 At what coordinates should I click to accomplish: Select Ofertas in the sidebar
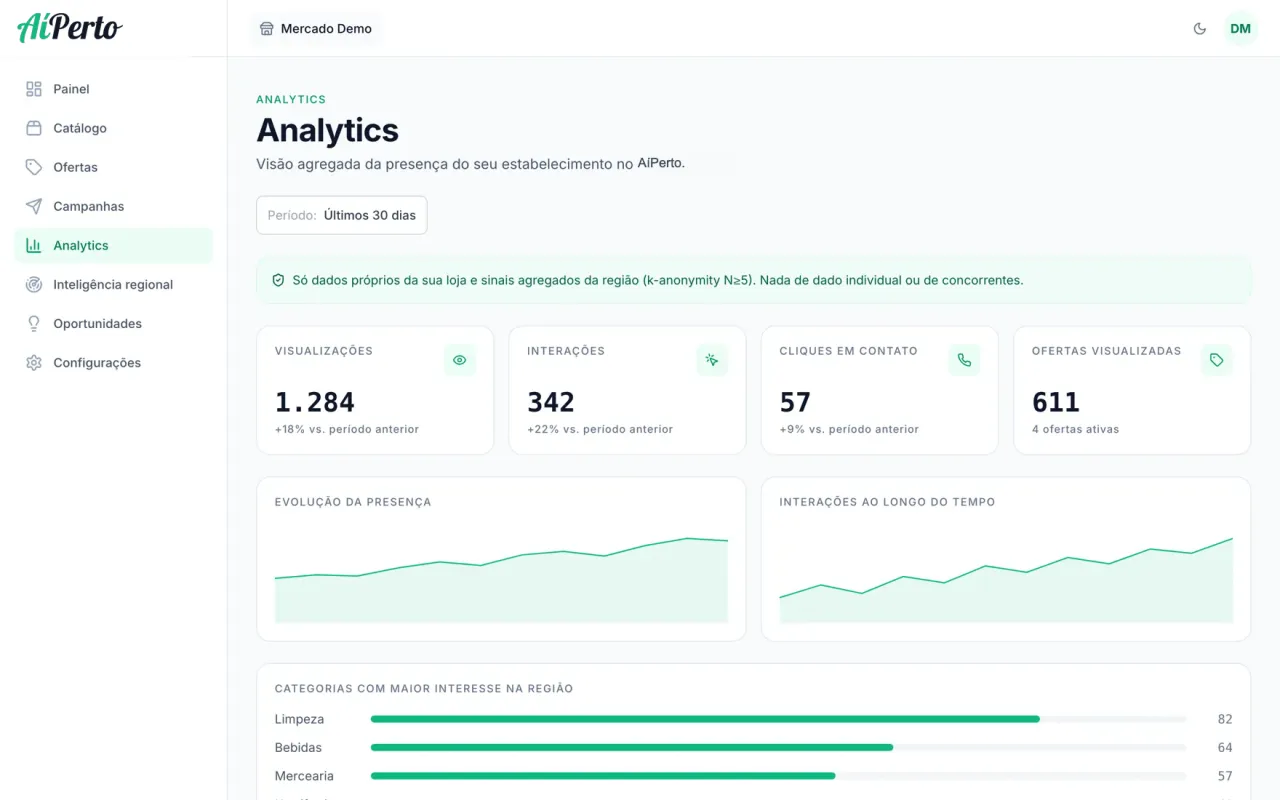click(114, 167)
